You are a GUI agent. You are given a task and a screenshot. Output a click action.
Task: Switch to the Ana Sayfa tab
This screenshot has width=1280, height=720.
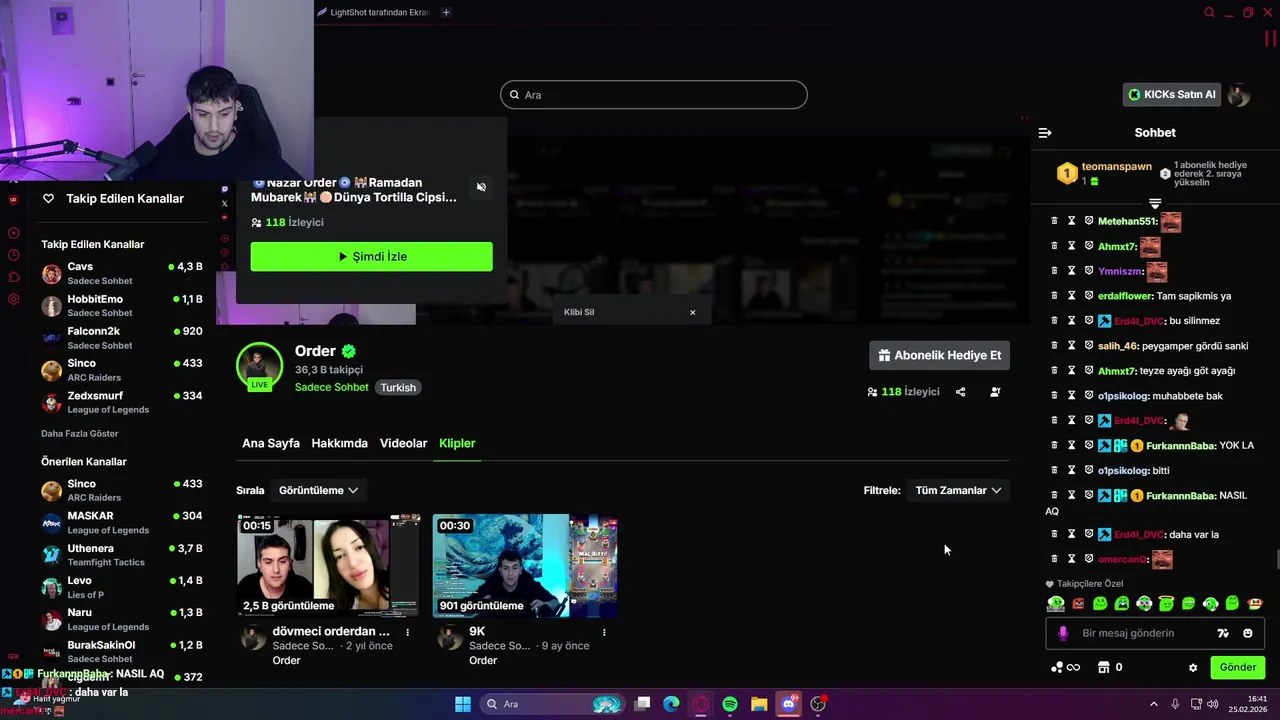point(271,443)
